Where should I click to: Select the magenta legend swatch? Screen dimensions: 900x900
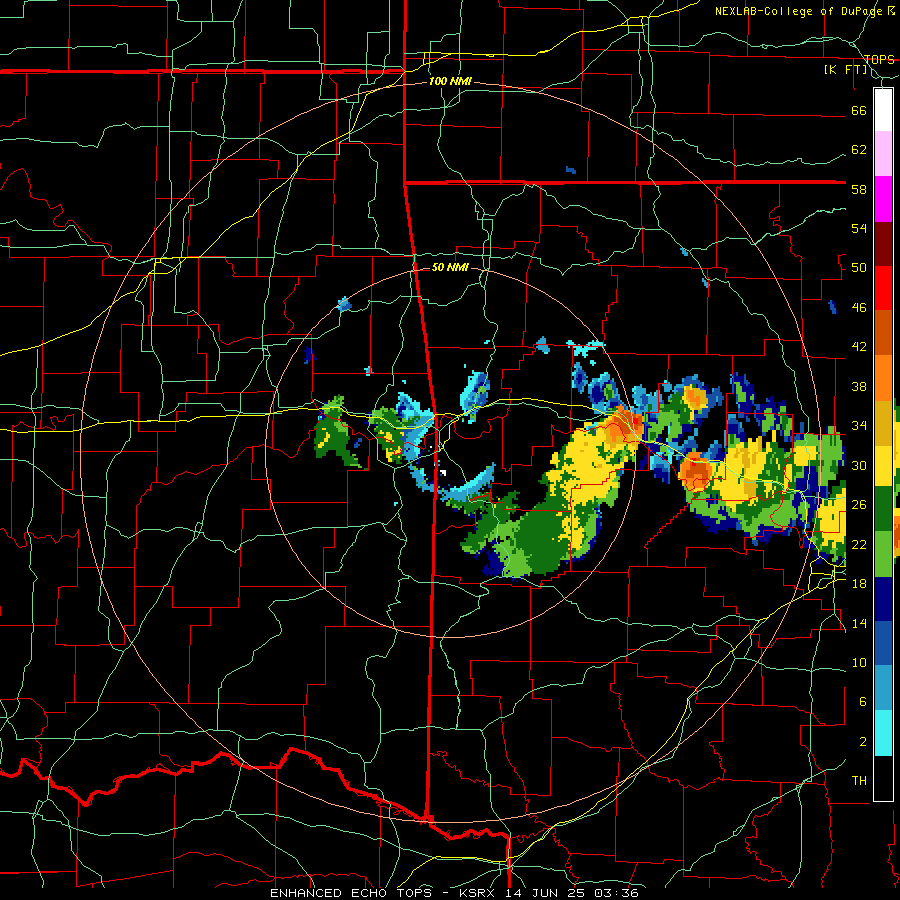tap(883, 199)
